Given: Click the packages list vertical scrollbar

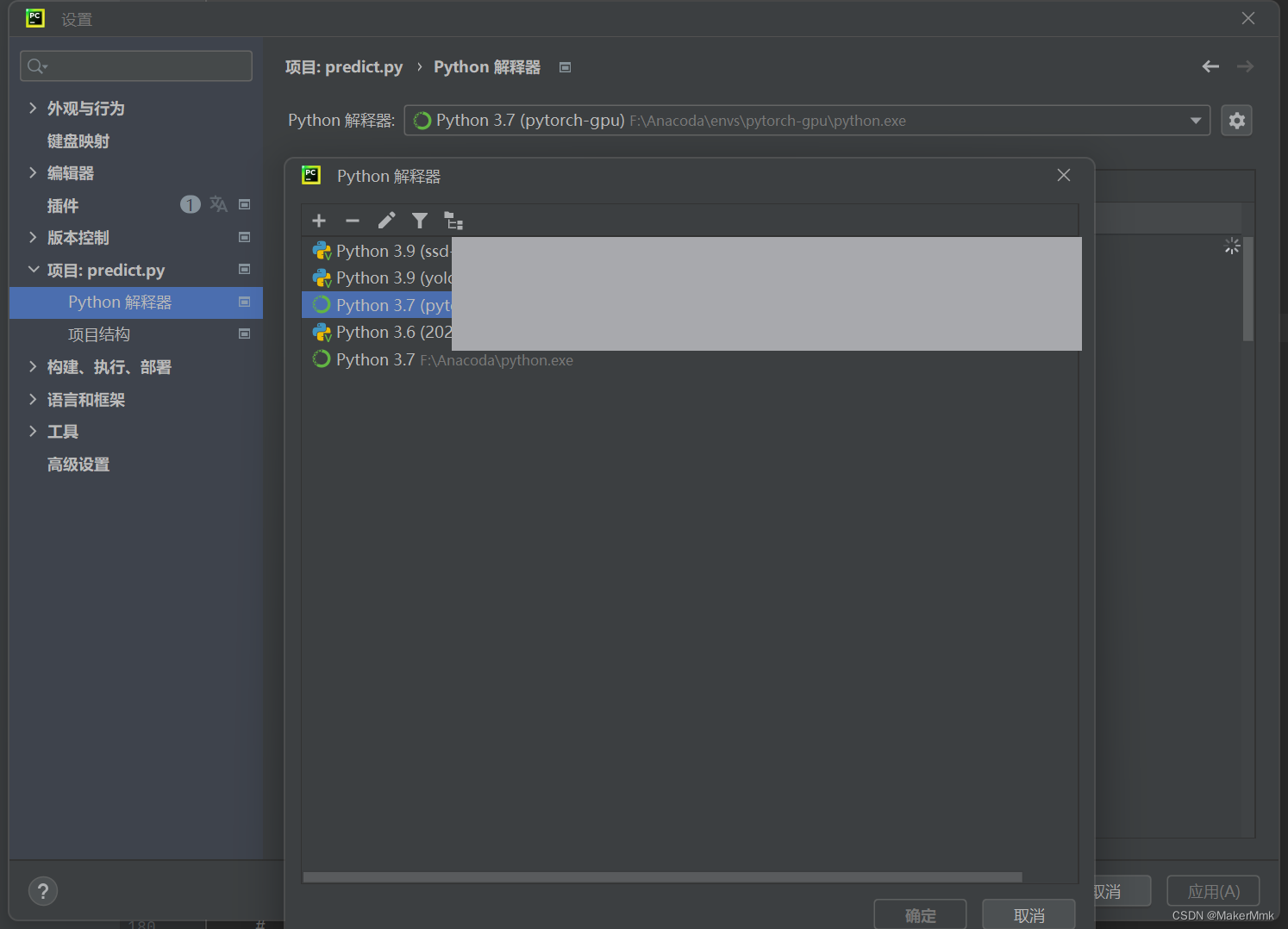Looking at the screenshot, I should point(1247,289).
